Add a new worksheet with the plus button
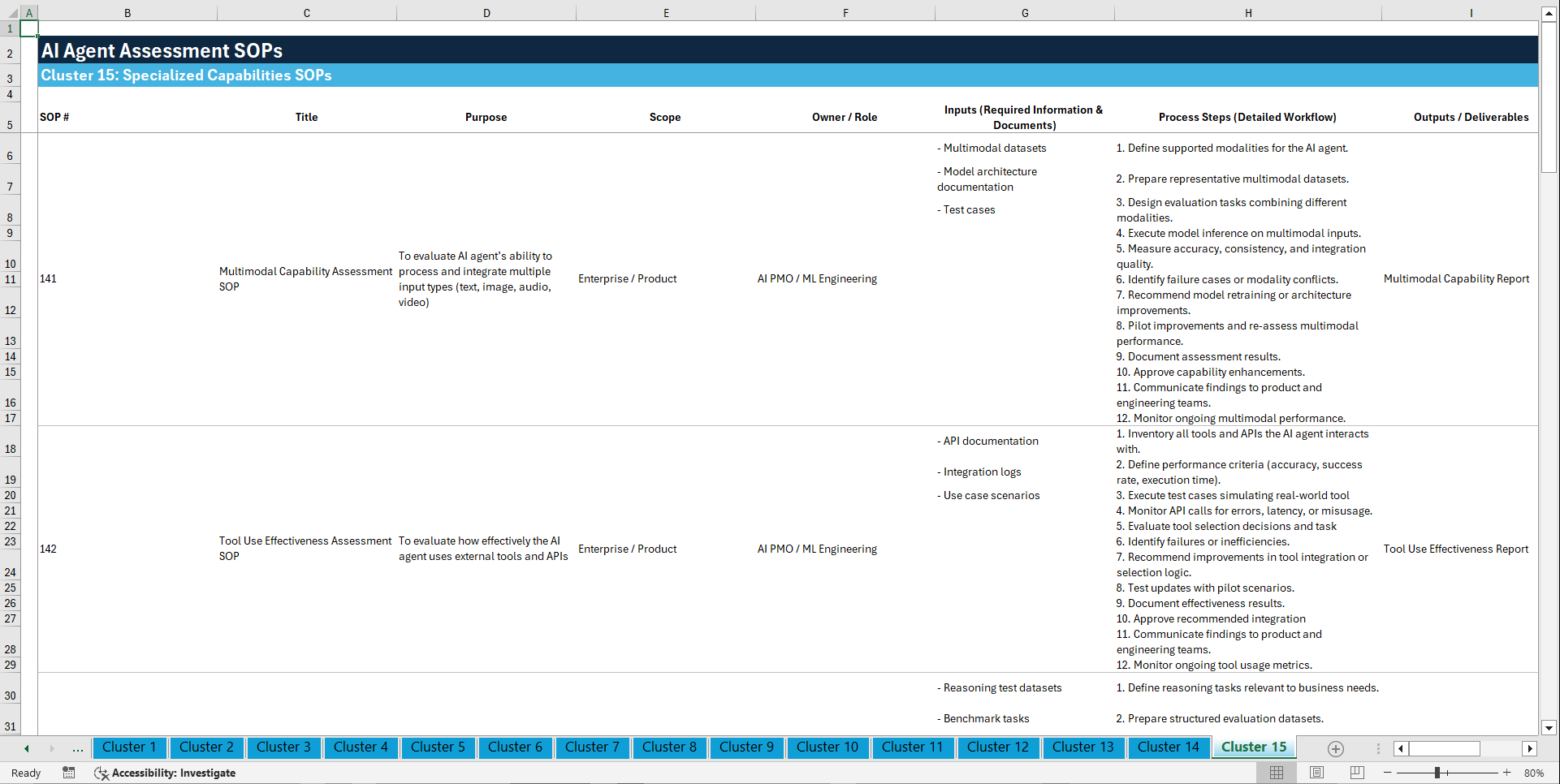Image resolution: width=1560 pixels, height=784 pixels. click(1335, 748)
